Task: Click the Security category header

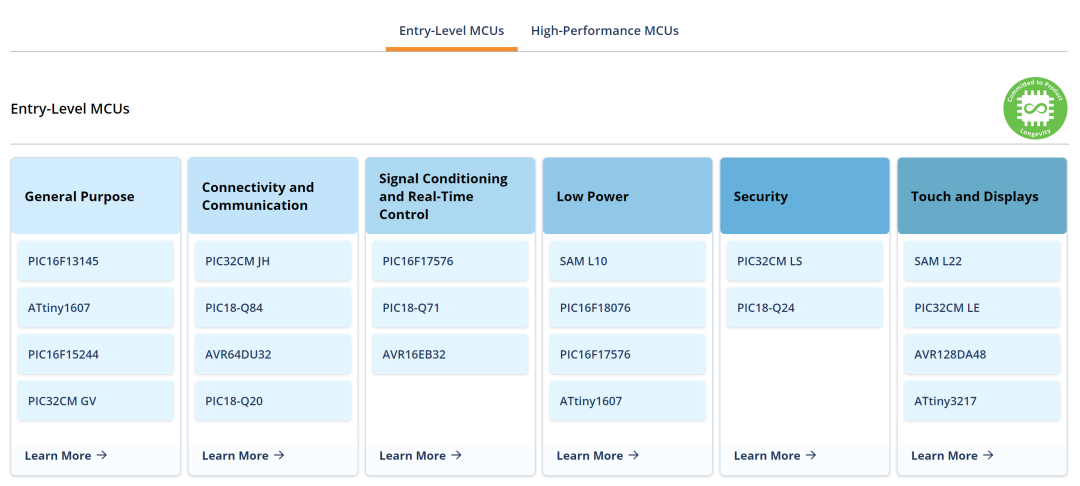Action: coord(805,196)
